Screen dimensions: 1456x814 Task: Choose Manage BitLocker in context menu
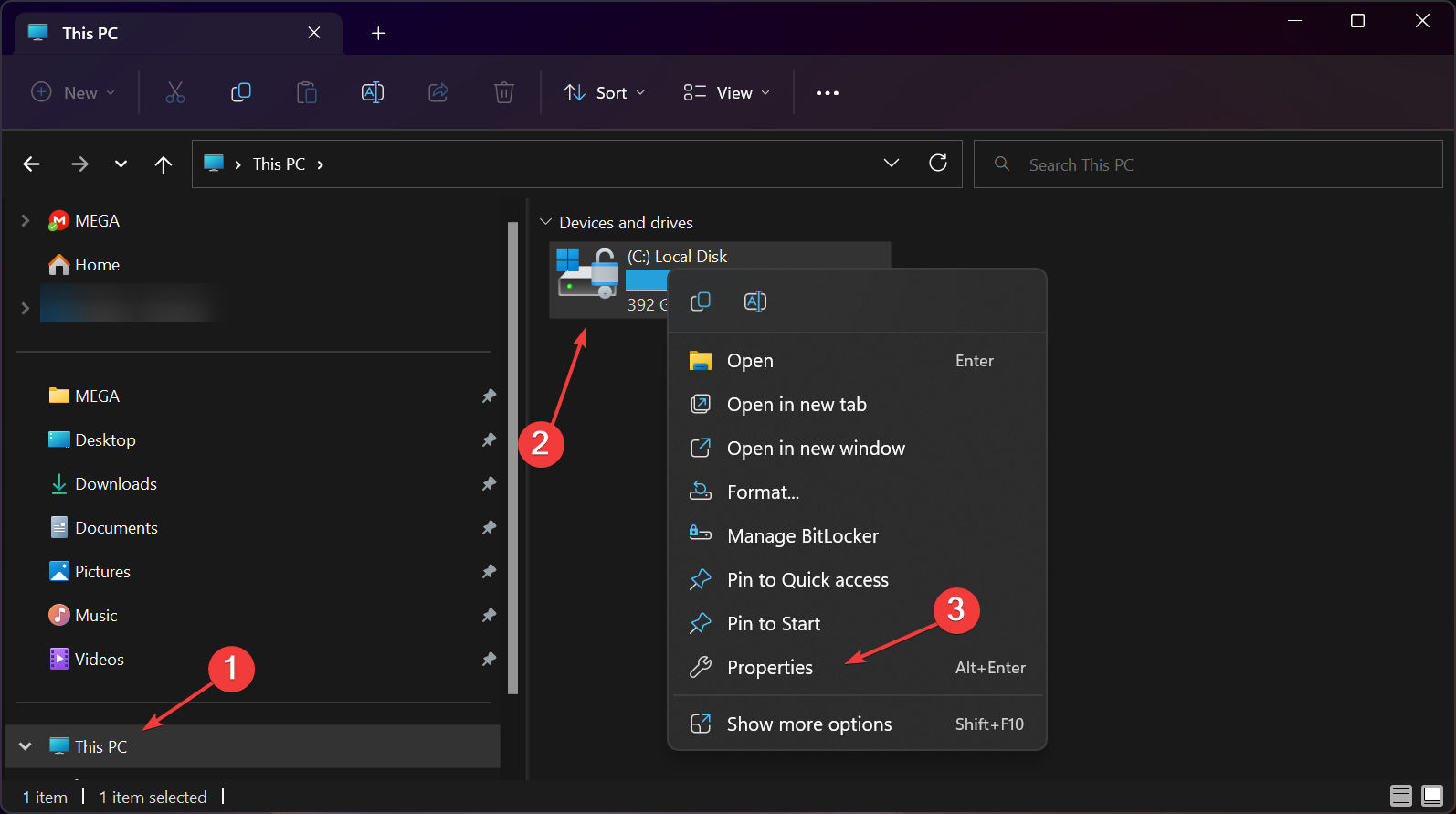pyautogui.click(x=802, y=536)
